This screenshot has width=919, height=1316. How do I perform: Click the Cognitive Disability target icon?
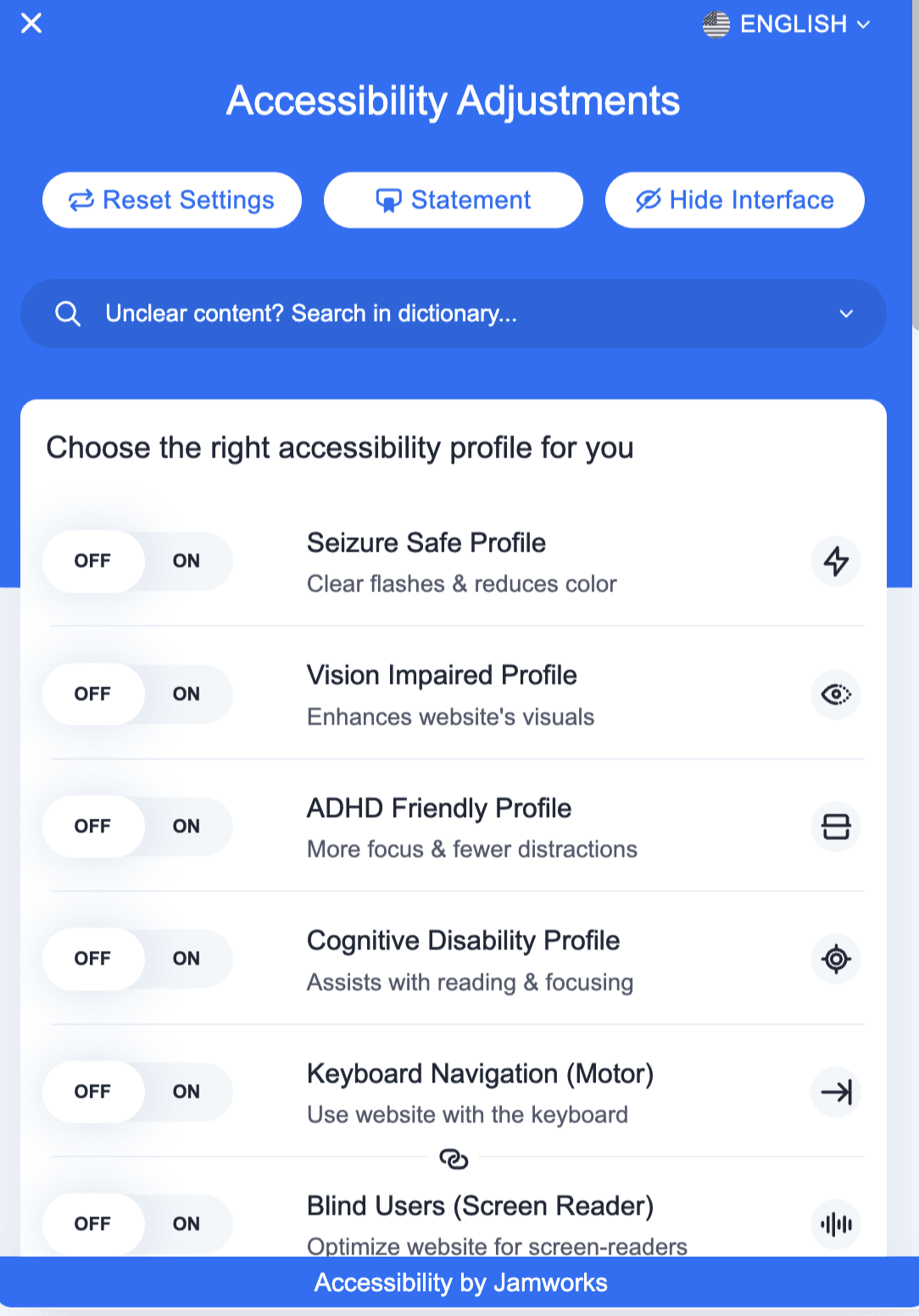tap(836, 959)
